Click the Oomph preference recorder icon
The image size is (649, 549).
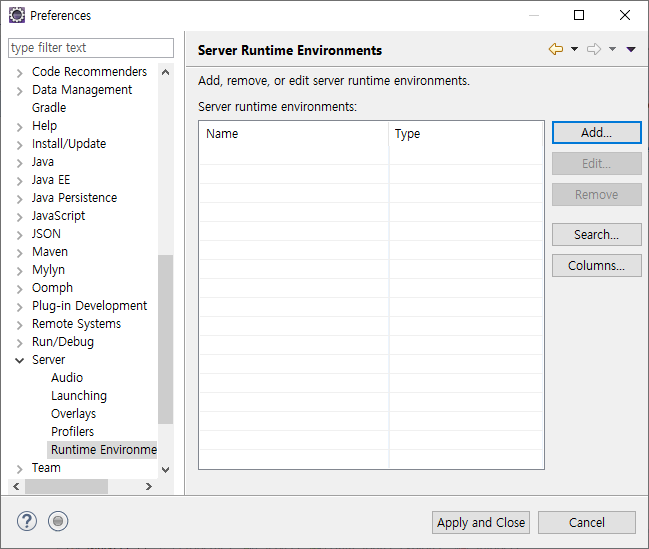coord(58,521)
